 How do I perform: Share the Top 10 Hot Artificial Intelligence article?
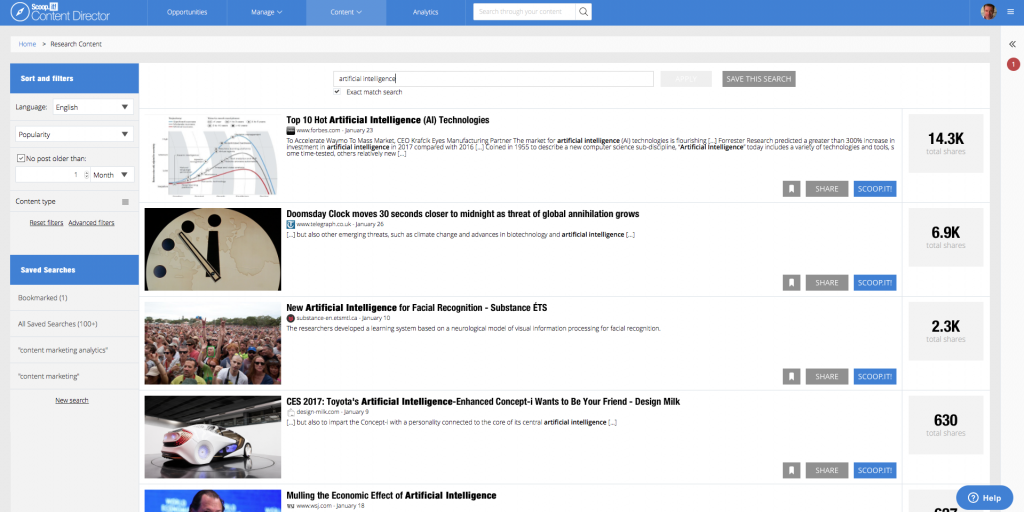(827, 189)
